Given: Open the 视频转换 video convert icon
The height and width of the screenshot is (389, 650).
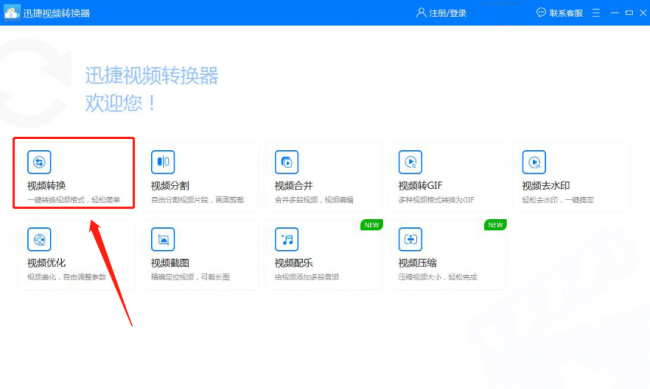Looking at the screenshot, I should click(39, 162).
